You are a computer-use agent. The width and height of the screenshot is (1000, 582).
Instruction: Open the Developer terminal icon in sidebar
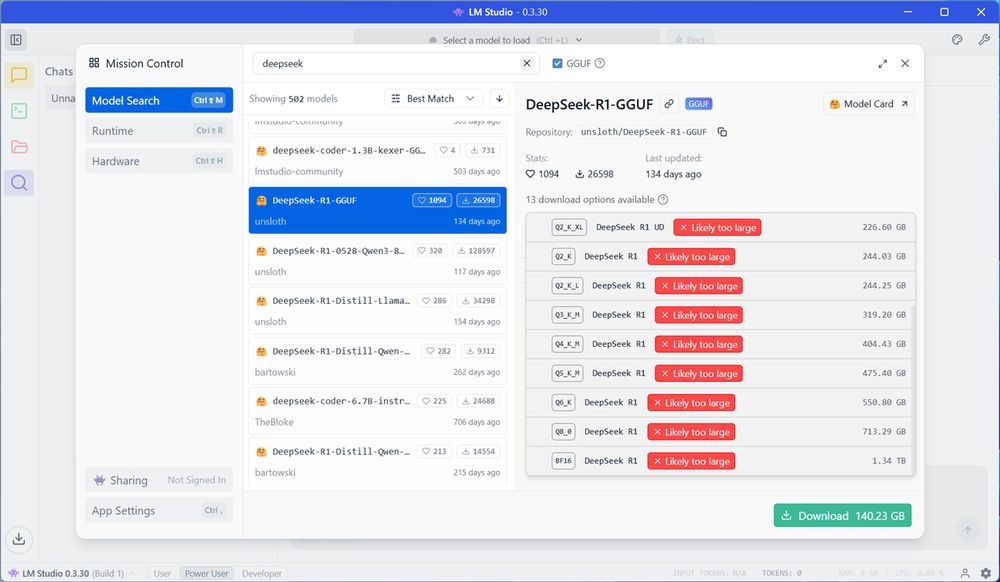coord(18,111)
